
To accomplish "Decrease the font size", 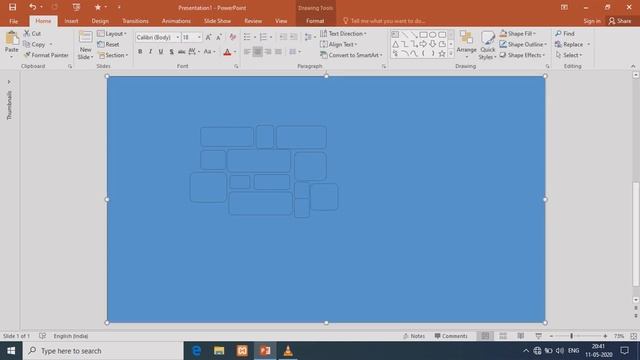I will [219, 37].
